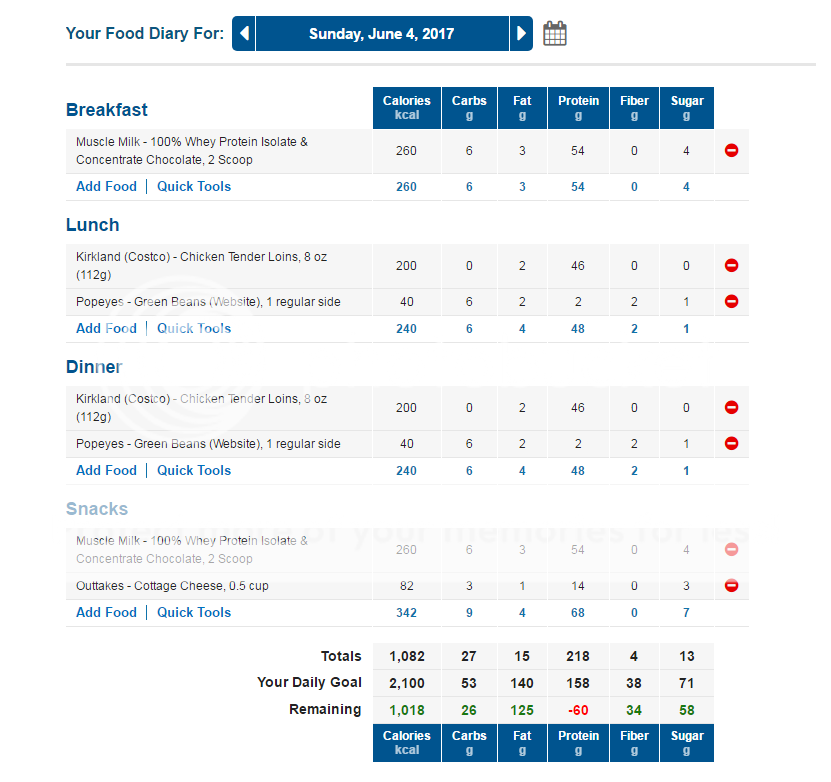The width and height of the screenshot is (831, 782).
Task: Remove Dinner Chicken Tender Loins entry
Action: tap(731, 408)
